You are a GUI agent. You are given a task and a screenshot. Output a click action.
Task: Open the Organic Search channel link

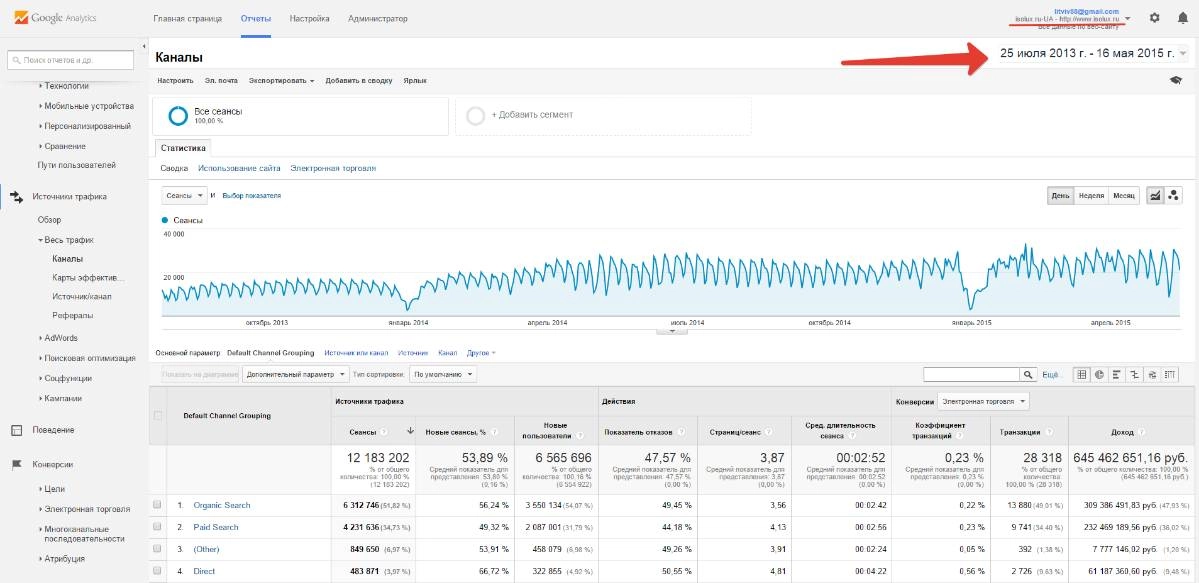221,505
